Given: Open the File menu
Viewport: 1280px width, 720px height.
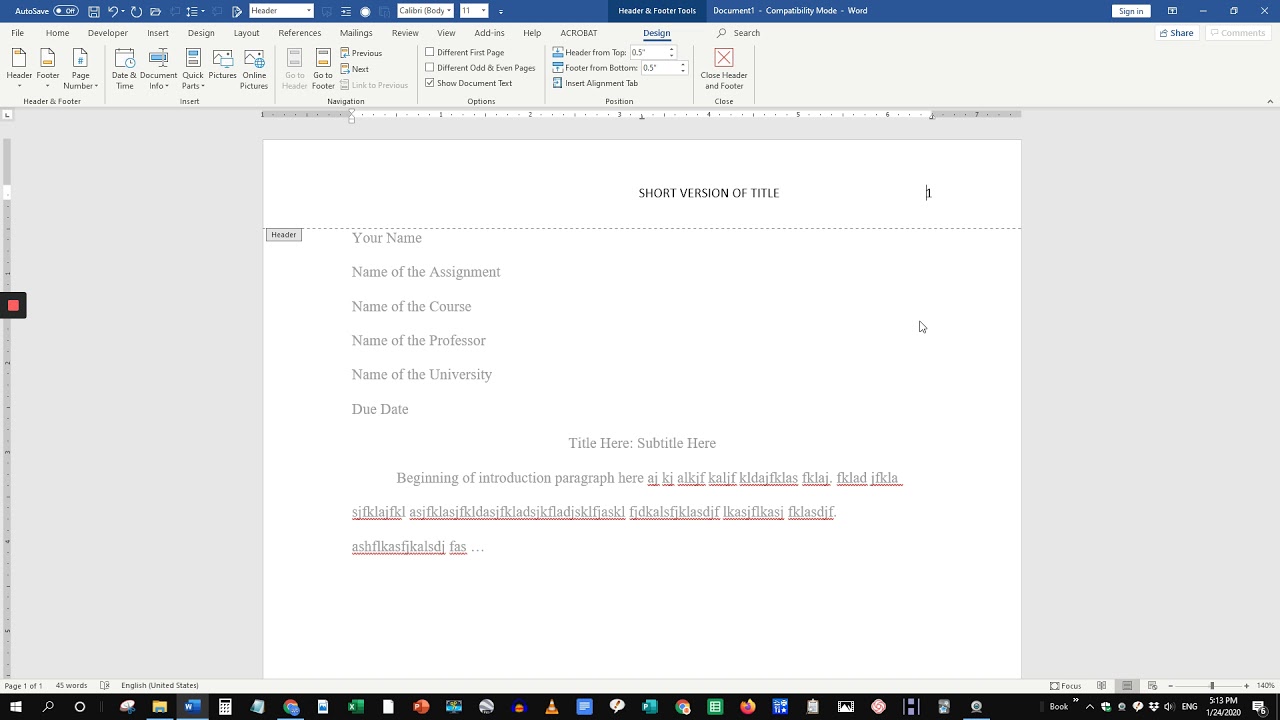Looking at the screenshot, I should [17, 33].
